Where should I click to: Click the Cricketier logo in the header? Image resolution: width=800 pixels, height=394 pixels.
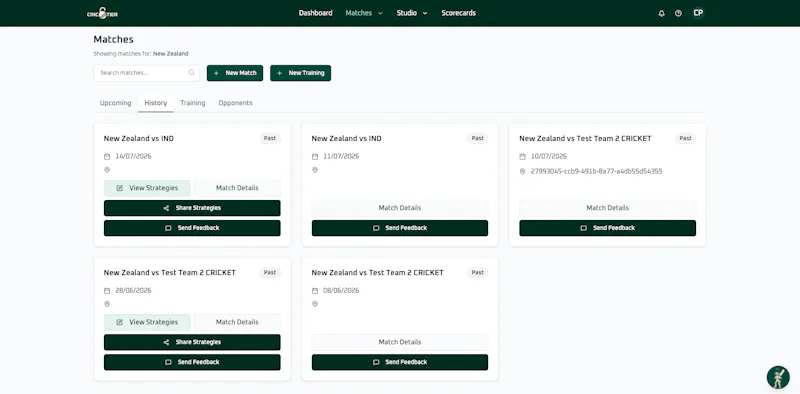tap(103, 13)
